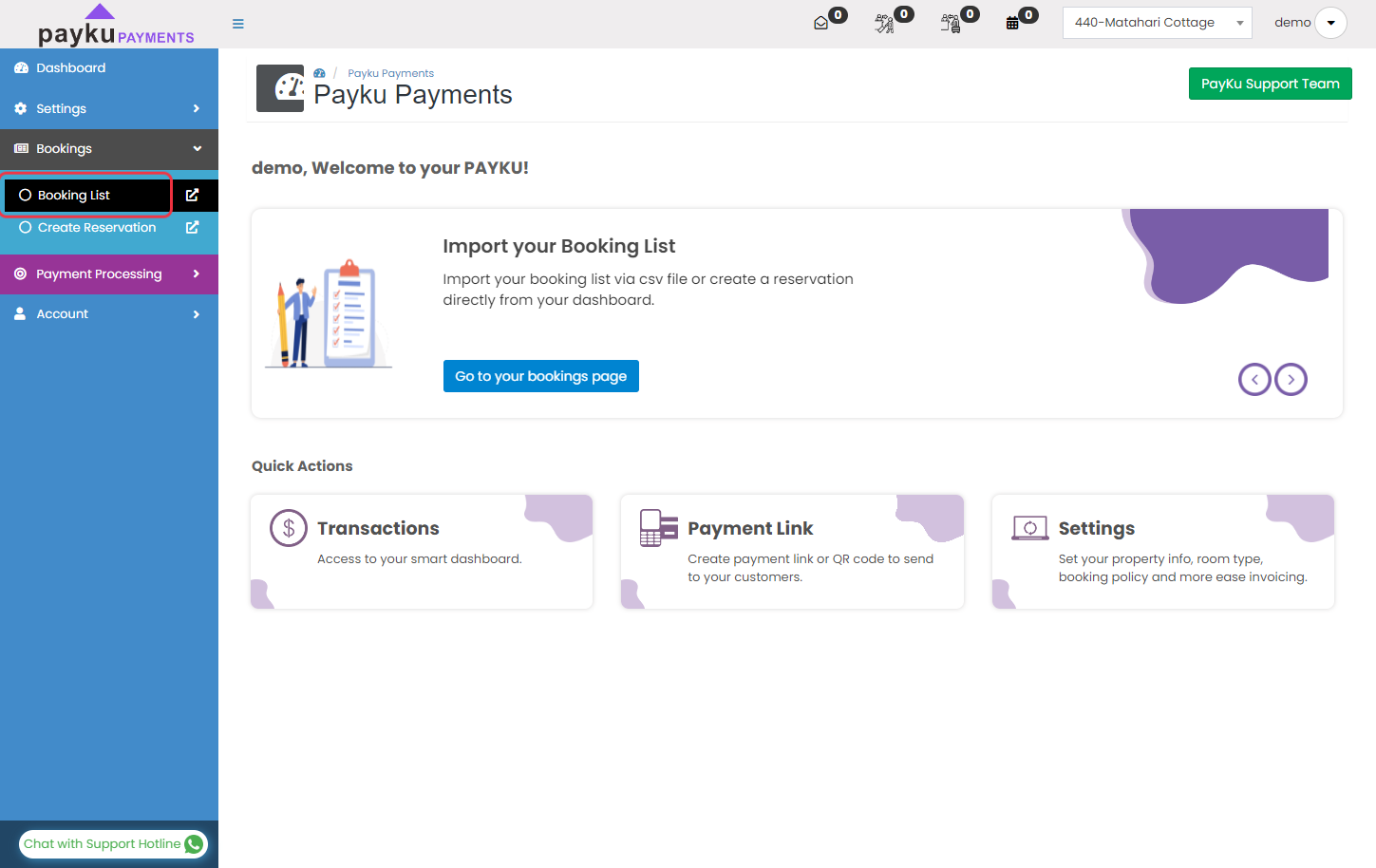1376x868 pixels.
Task: Click the Settings laptop icon
Action: [1030, 528]
